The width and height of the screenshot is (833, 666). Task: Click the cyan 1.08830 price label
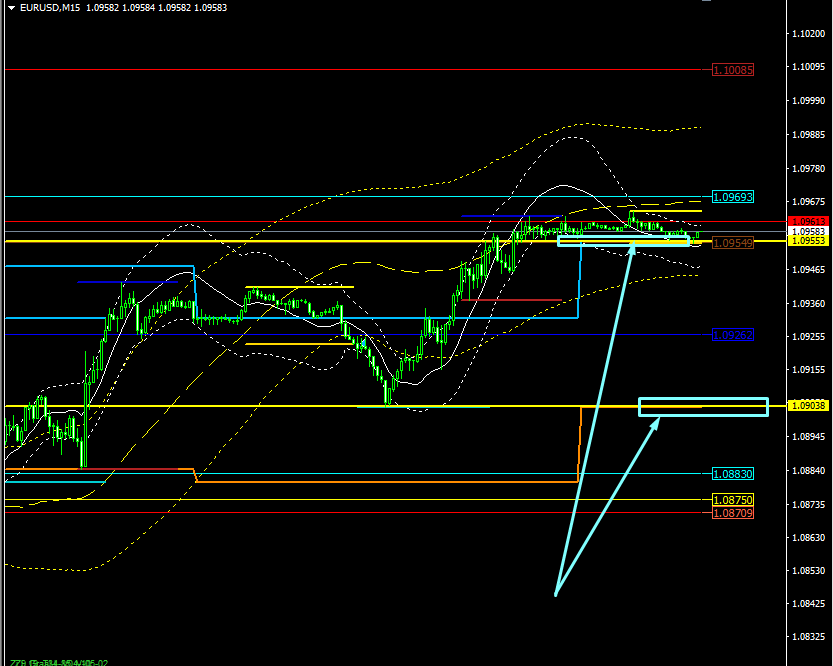[733, 474]
